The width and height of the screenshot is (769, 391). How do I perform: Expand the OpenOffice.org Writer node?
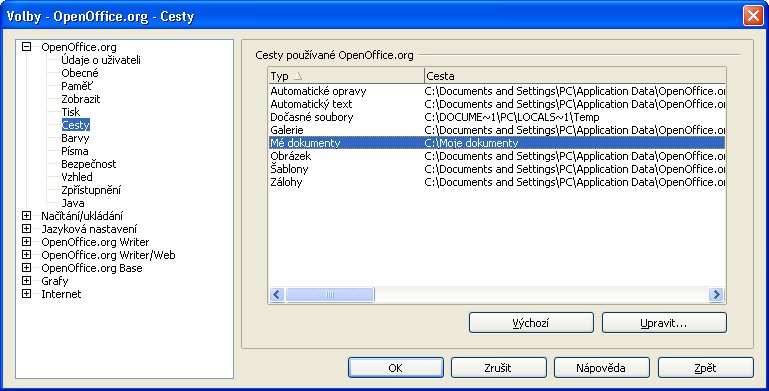[x=26, y=242]
